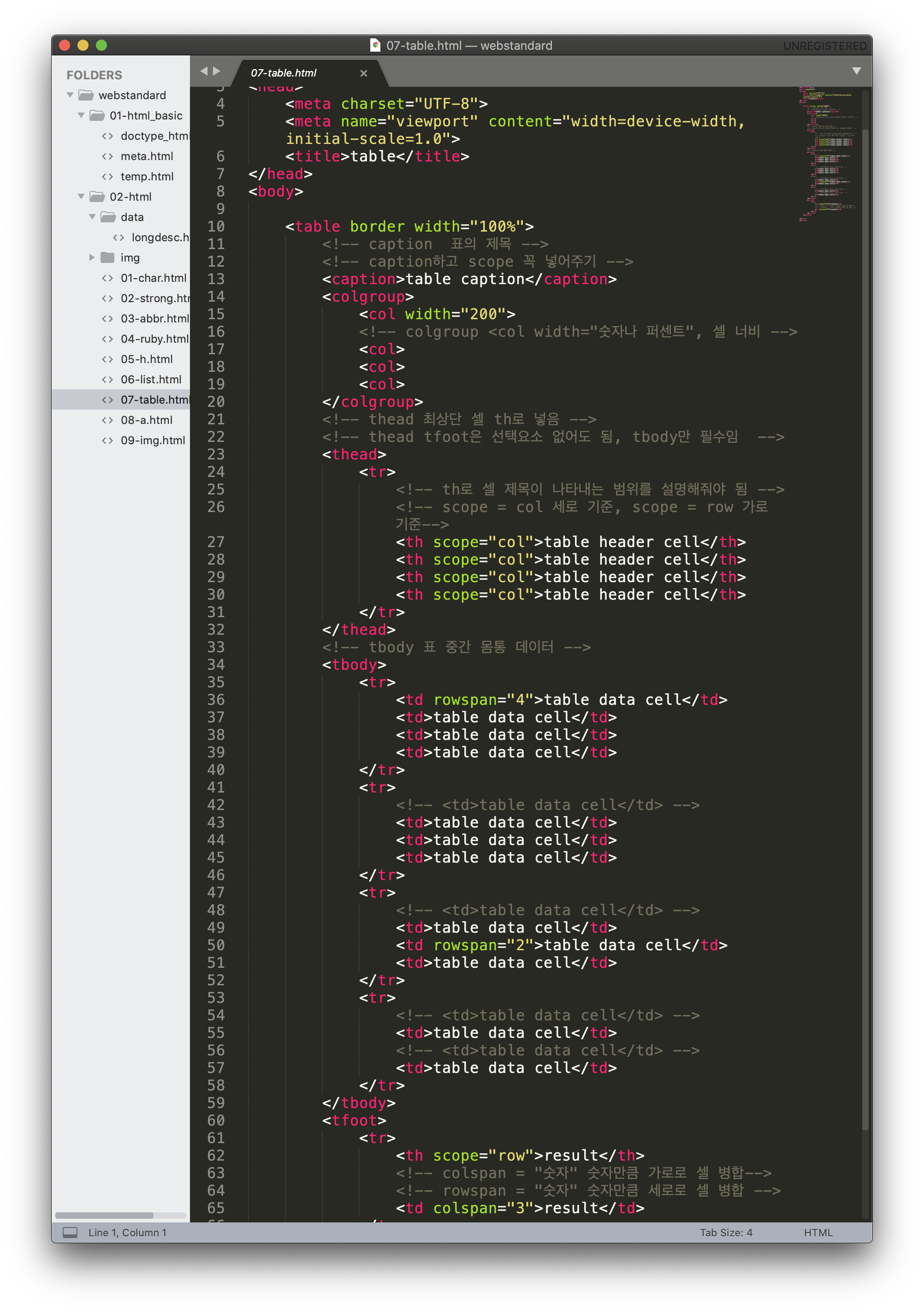The height and width of the screenshot is (1311, 924).
Task: Click the temp.html file icon
Action: point(107,176)
